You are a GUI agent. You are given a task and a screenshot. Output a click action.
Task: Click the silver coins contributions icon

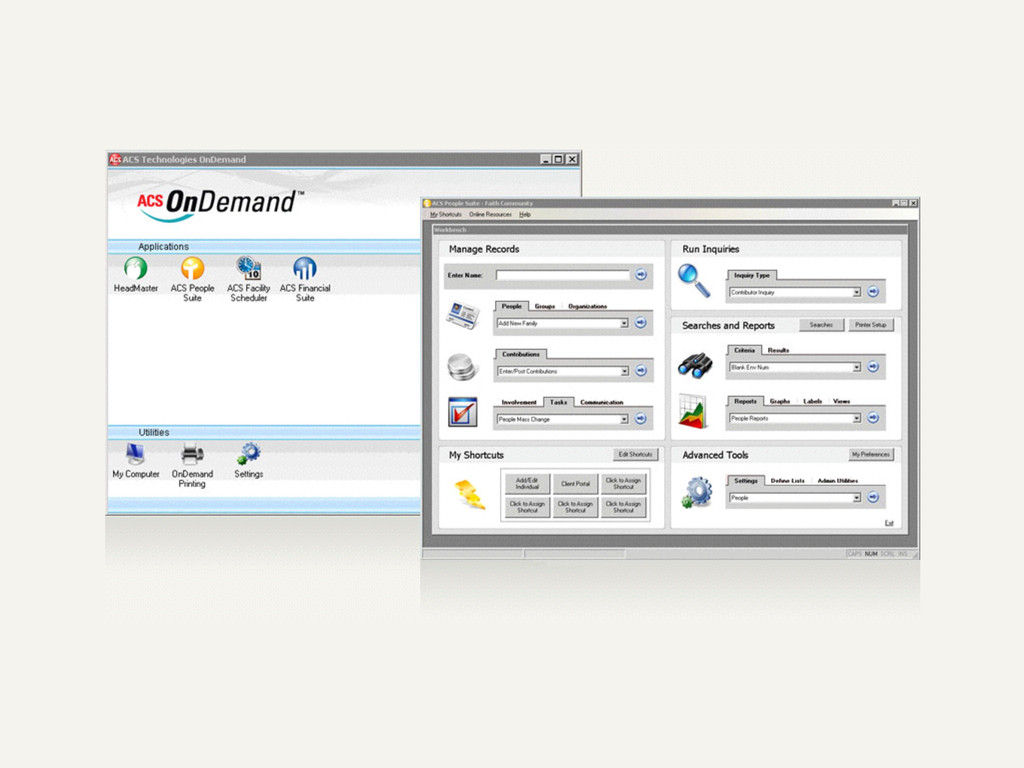(462, 367)
